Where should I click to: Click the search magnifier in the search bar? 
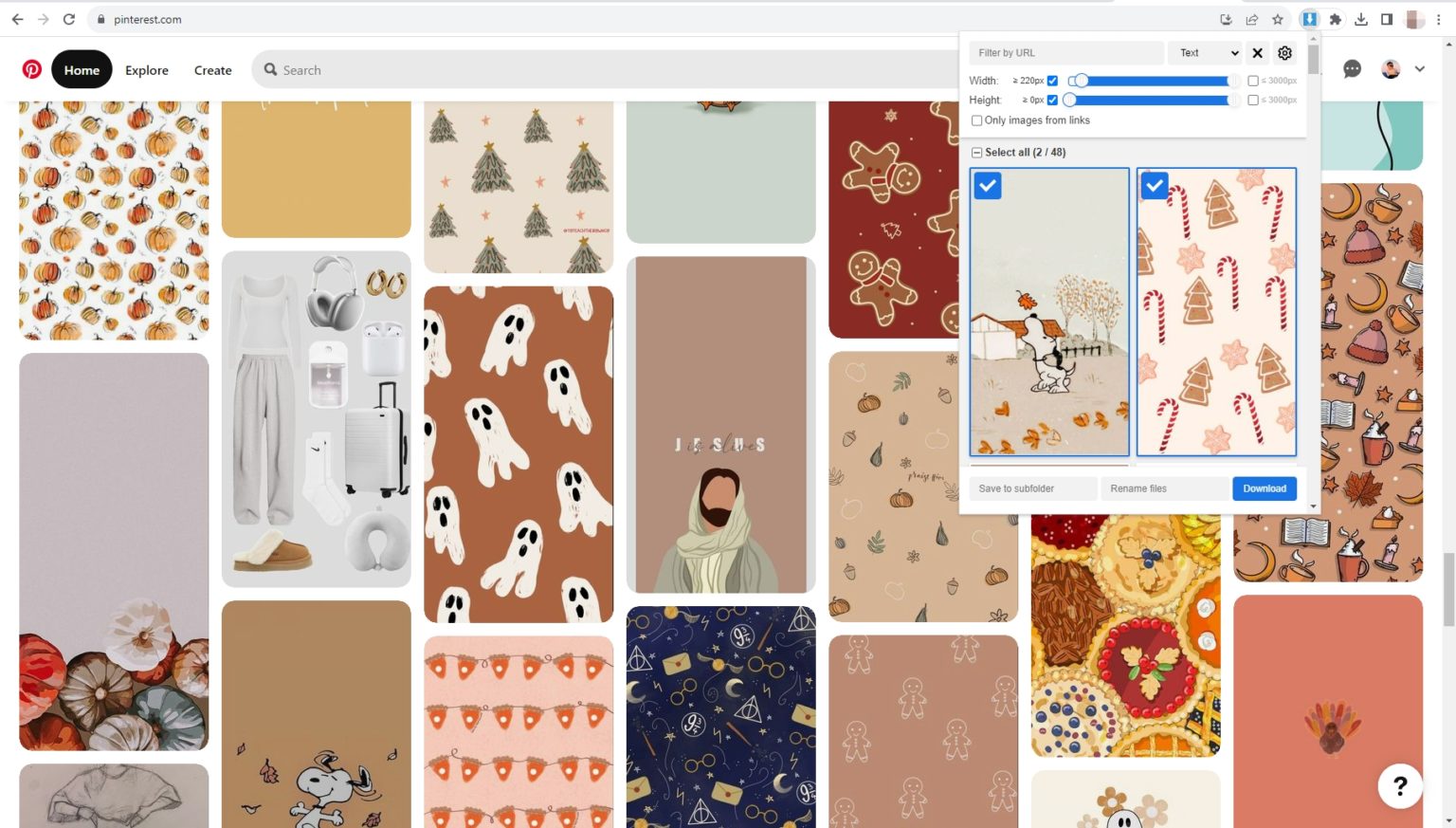coord(269,69)
